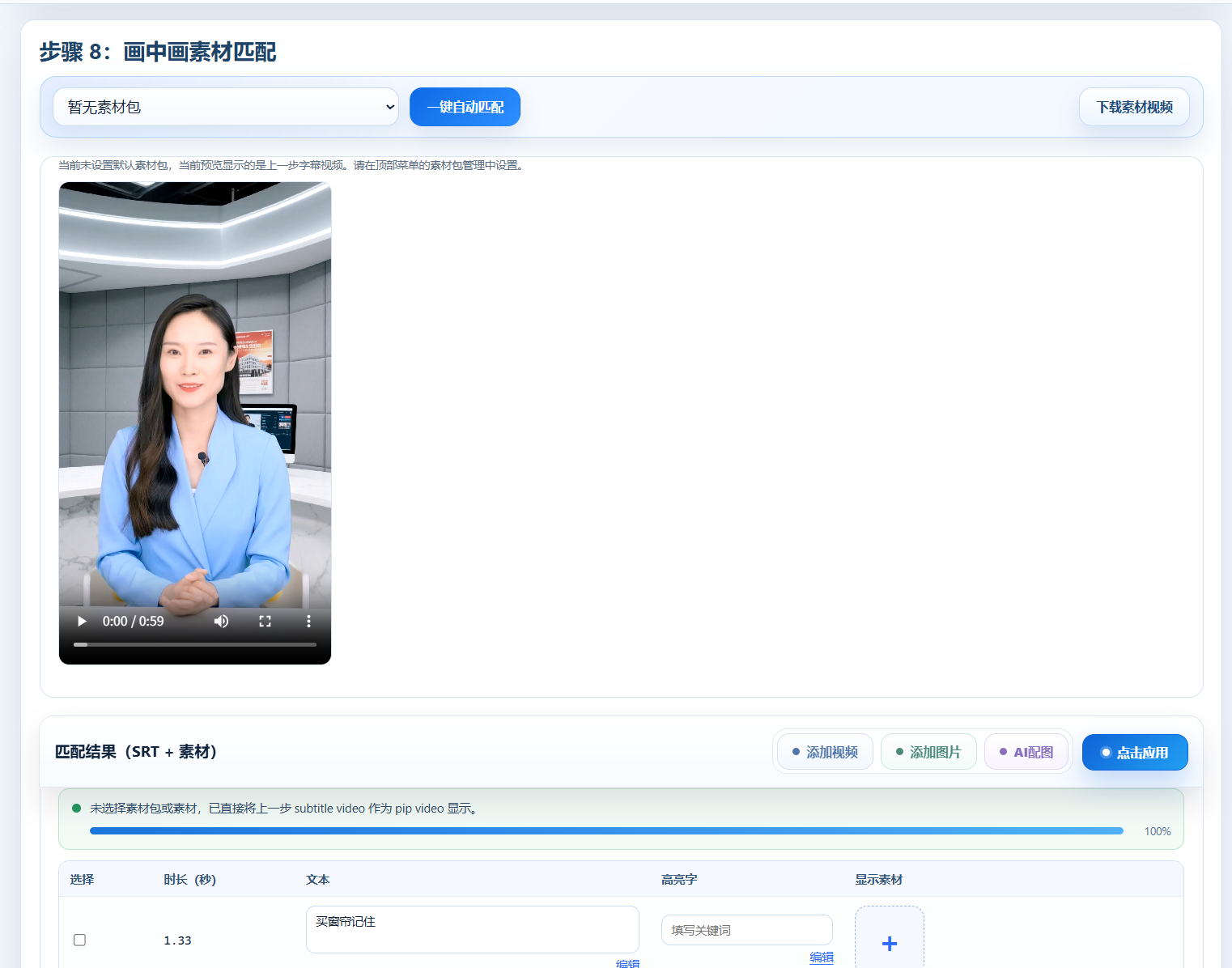Click the video seek progress bar
This screenshot has height=968, width=1232.
pyautogui.click(x=195, y=644)
